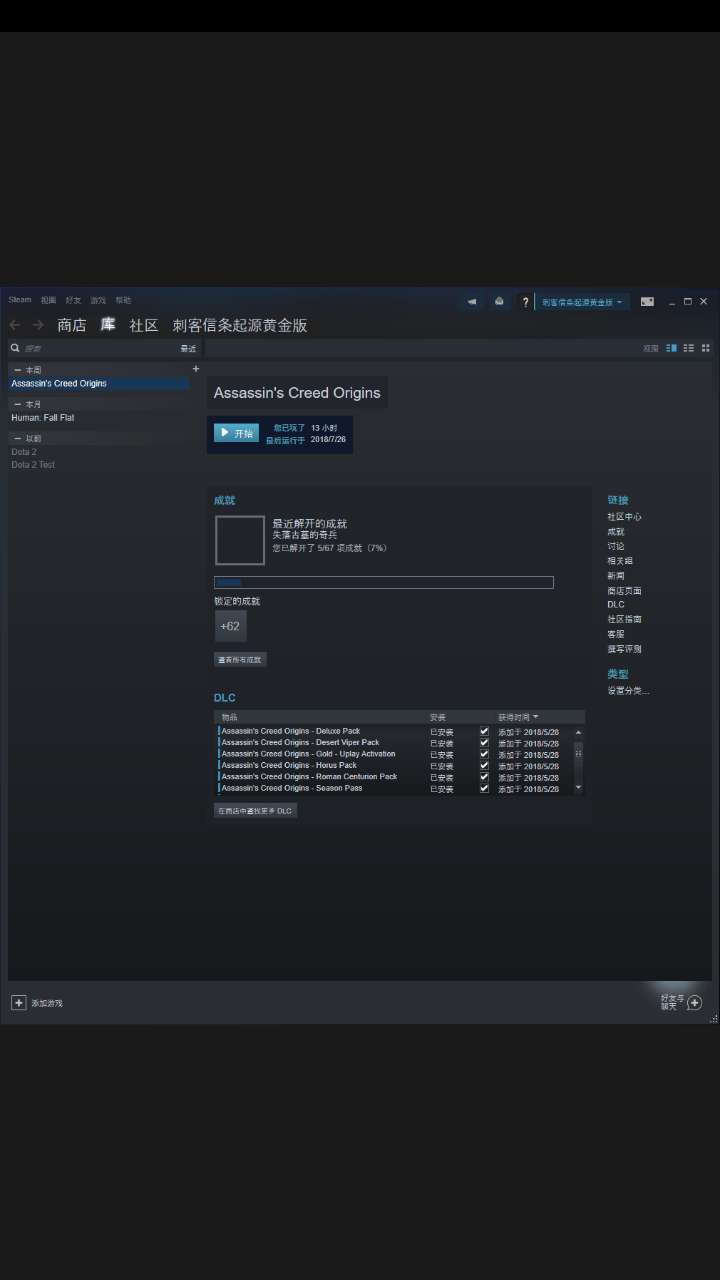Click the broadcast/announcement icon in title bar

(472, 302)
